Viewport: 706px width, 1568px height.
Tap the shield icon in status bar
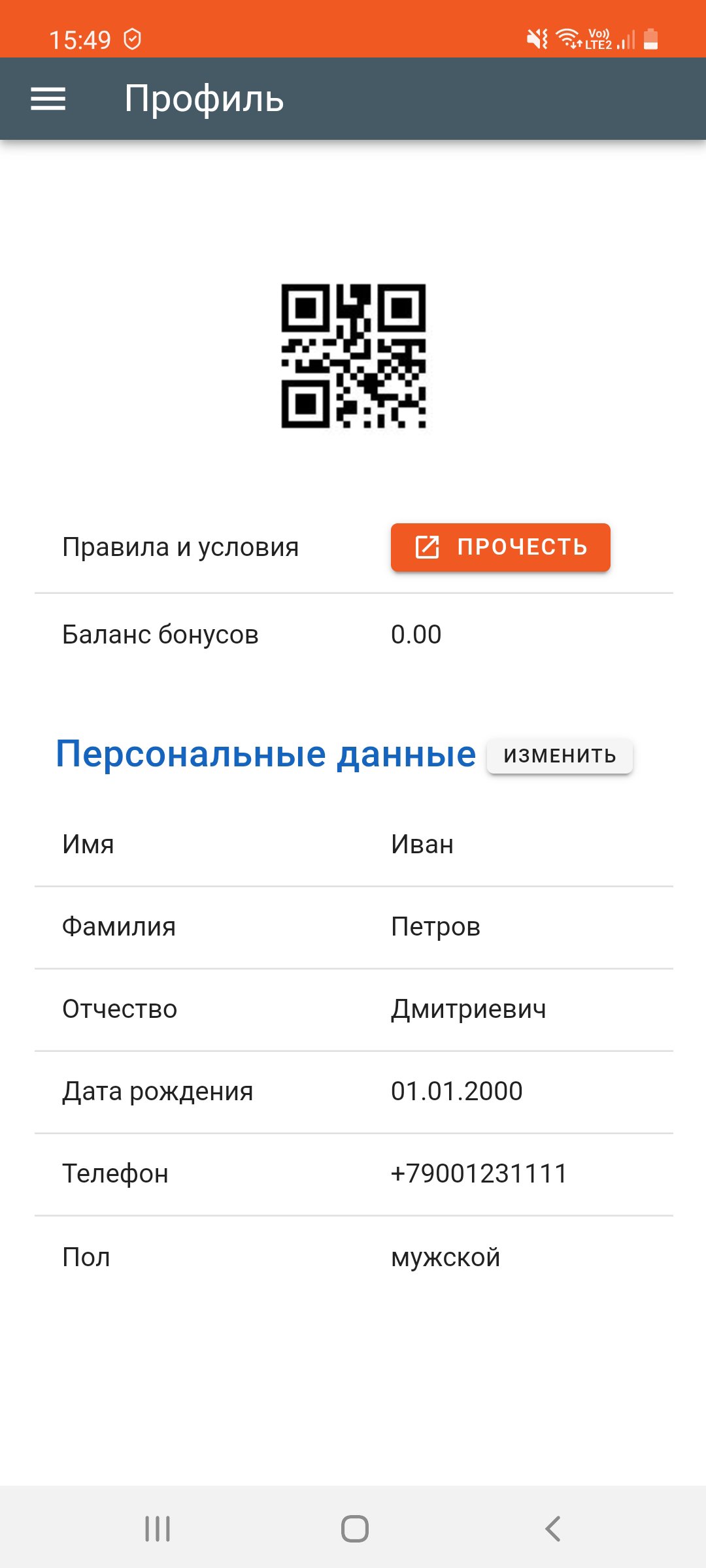[133, 40]
